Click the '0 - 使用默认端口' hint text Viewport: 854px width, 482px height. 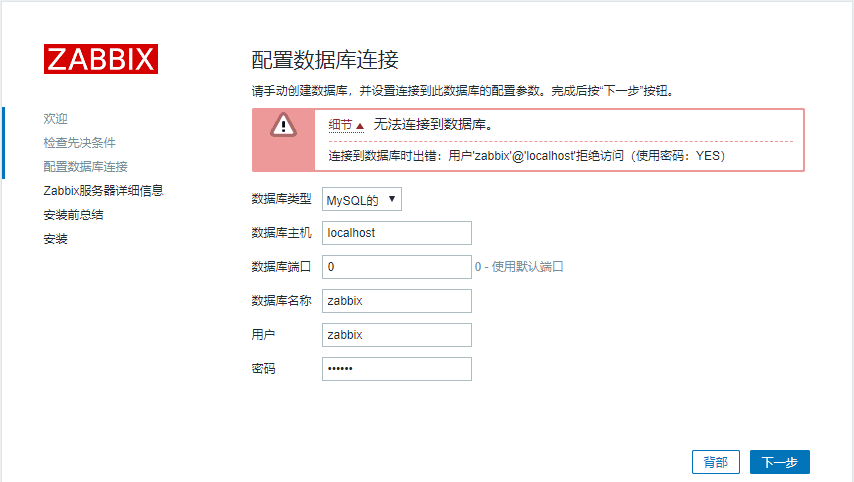(x=519, y=267)
